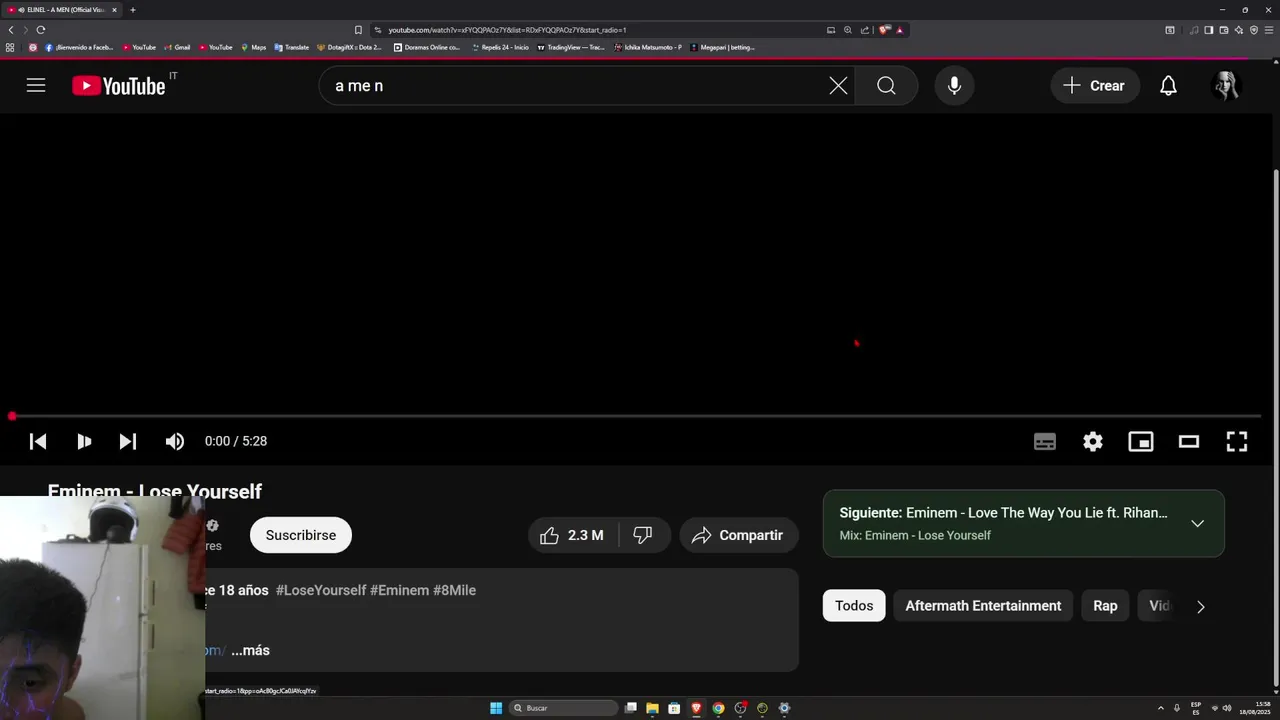This screenshot has height=720, width=1280.
Task: Select the Aftermath Entertainment chip
Action: 983,606
